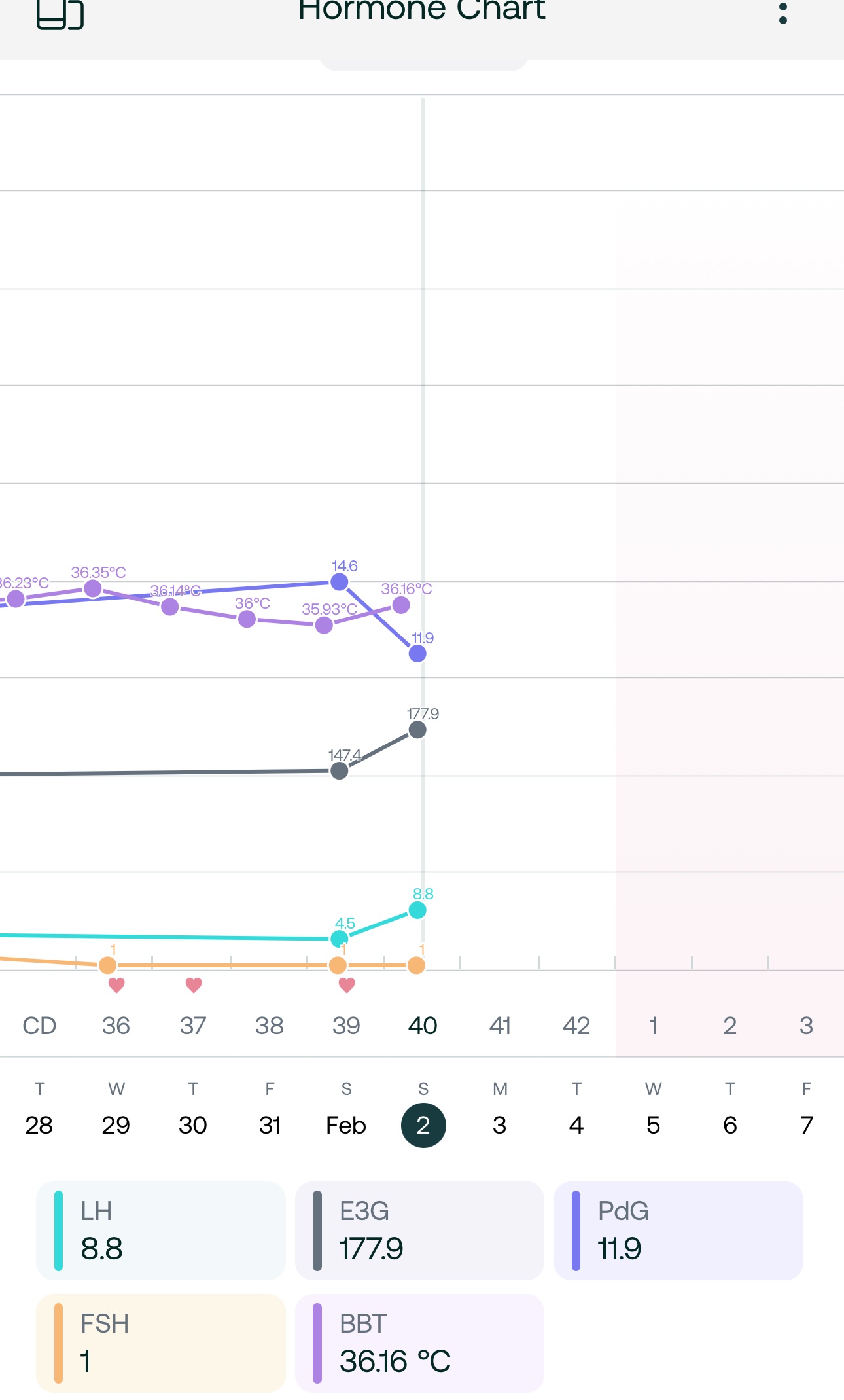The image size is (844, 1400).
Task: Toggle the E3G hormone card
Action: click(x=419, y=1230)
